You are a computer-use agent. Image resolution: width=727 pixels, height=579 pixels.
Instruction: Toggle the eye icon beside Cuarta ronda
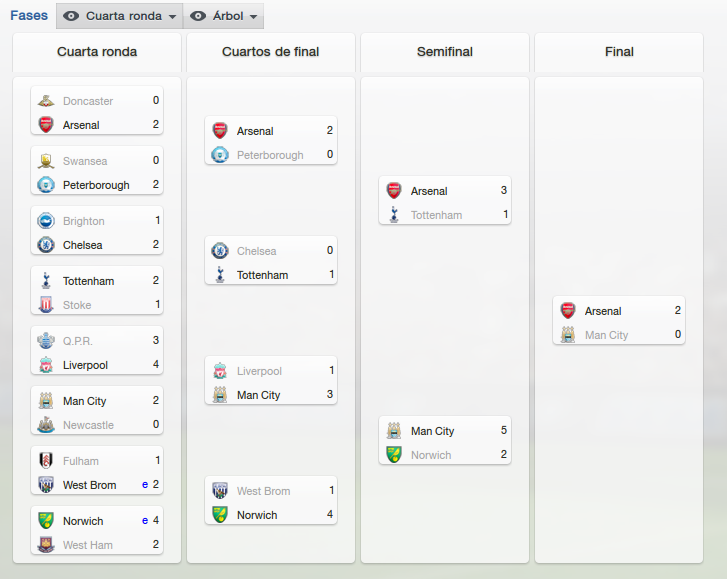coord(71,16)
